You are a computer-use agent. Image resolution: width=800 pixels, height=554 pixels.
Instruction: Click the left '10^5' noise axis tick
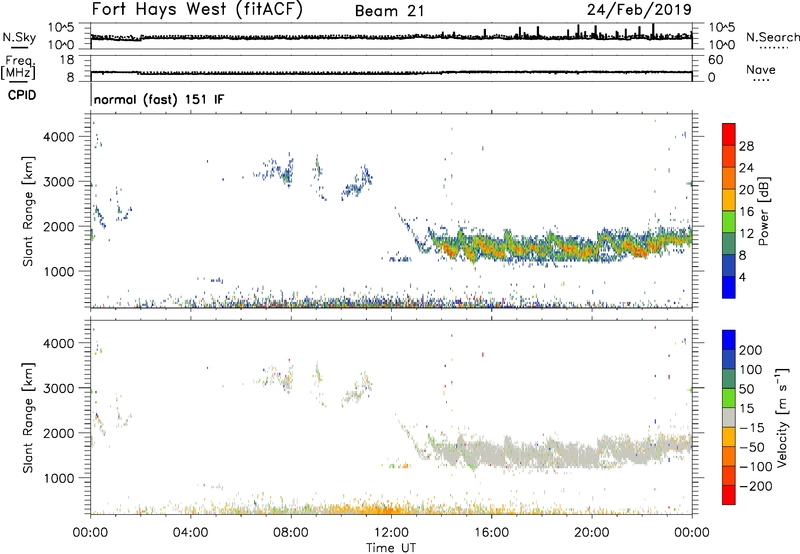[x=61, y=28]
